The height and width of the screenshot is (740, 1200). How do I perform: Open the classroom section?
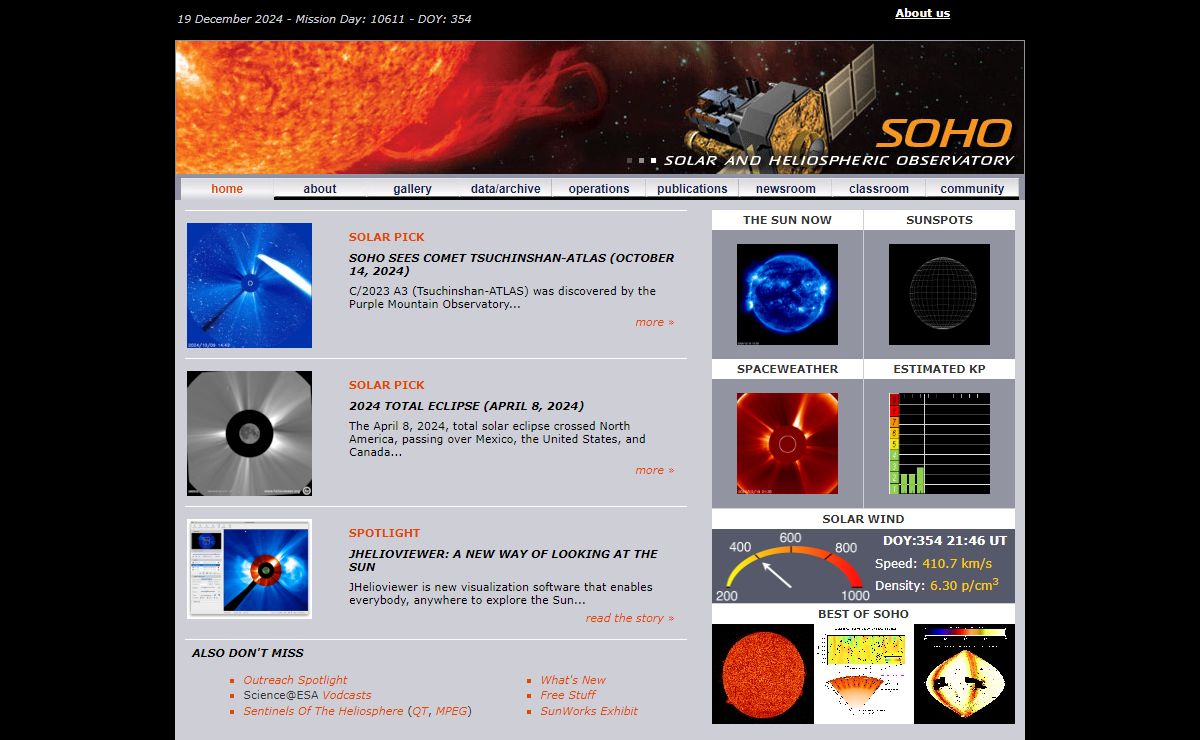(879, 189)
